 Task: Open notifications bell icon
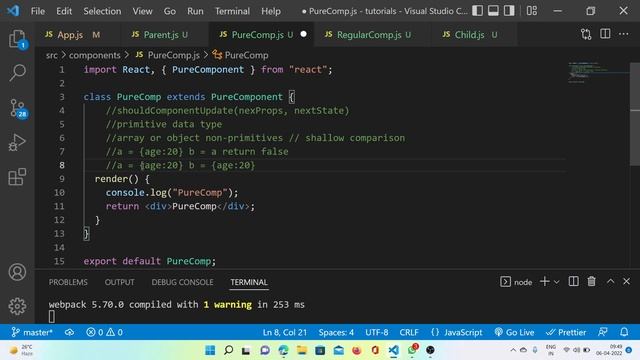click(x=624, y=332)
